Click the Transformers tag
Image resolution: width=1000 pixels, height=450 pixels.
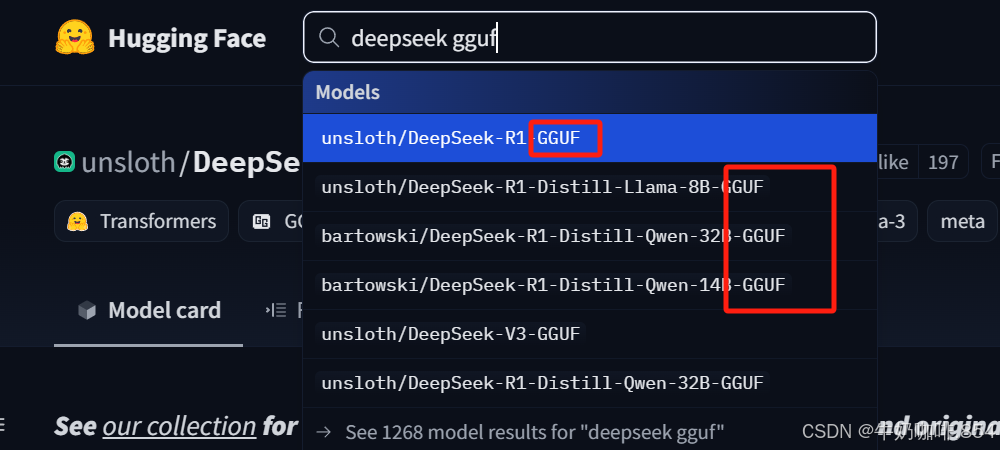click(142, 221)
